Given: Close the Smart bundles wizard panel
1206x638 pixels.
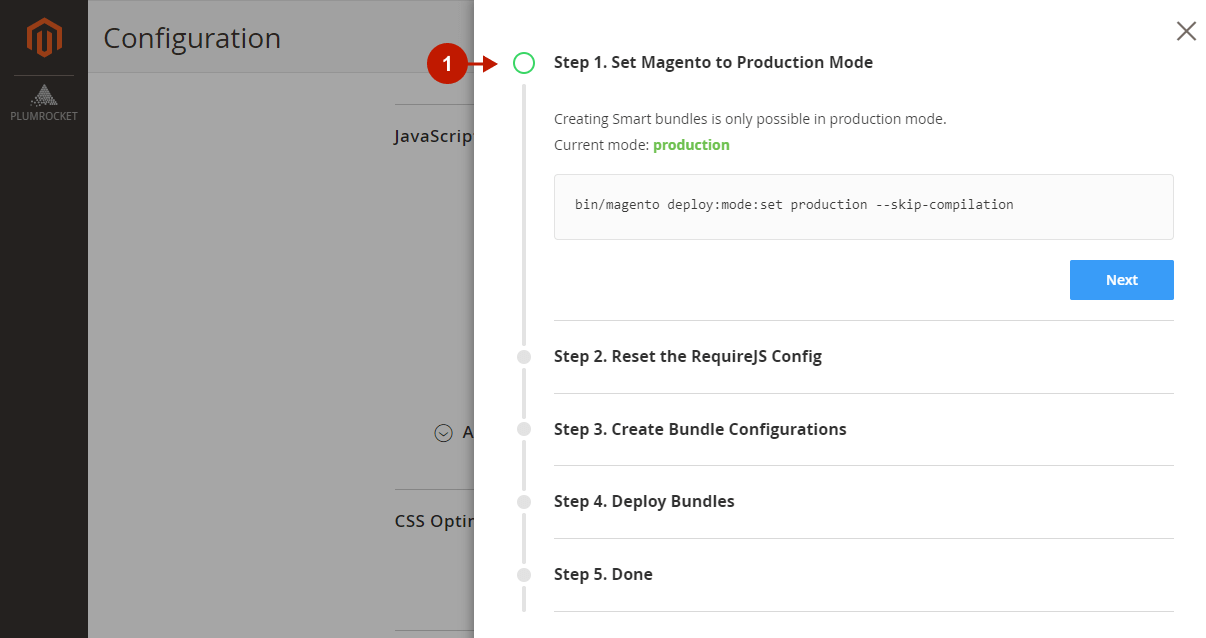Looking at the screenshot, I should click(x=1186, y=31).
